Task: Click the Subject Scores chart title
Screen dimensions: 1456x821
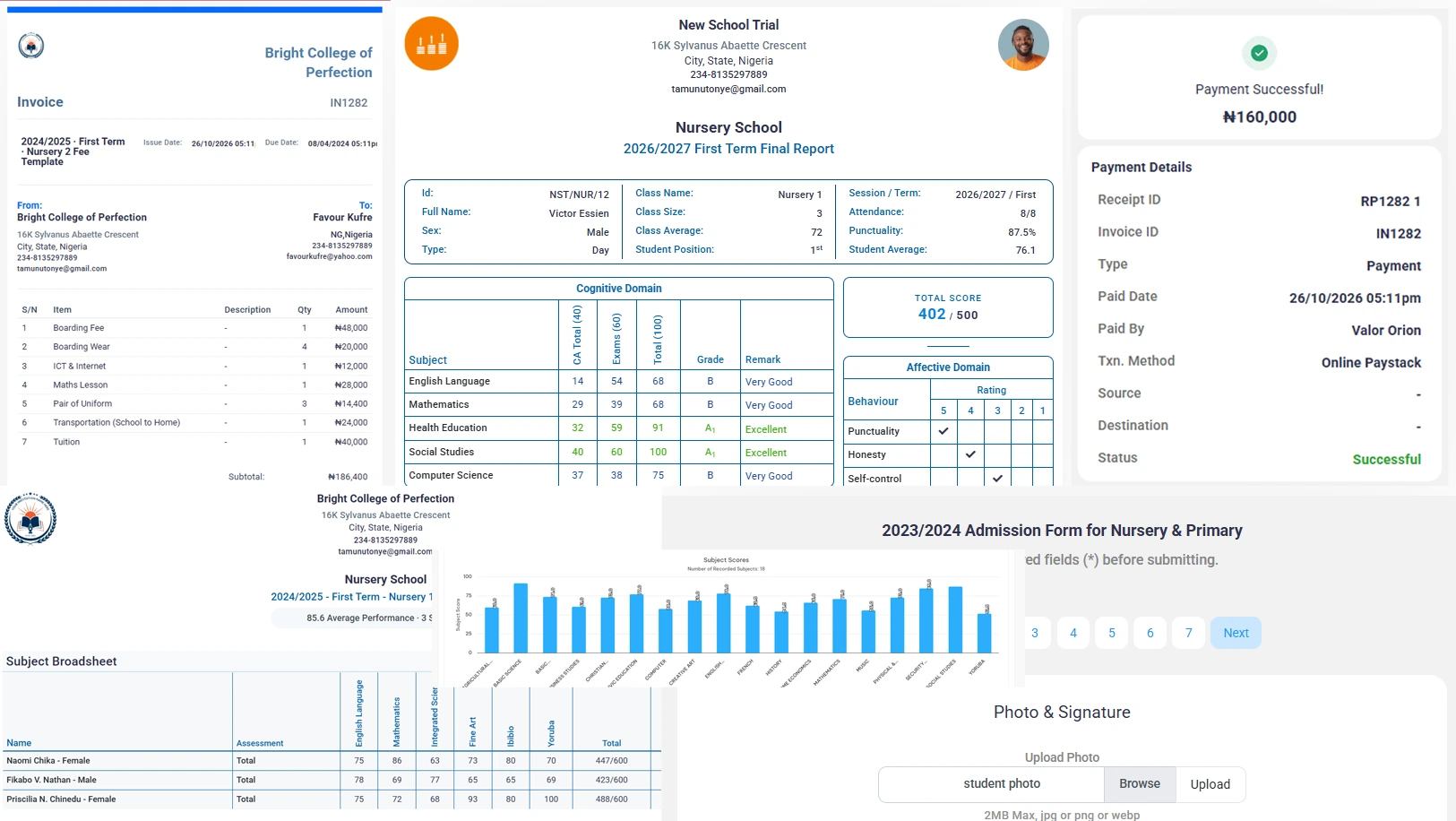Action: coord(726,560)
